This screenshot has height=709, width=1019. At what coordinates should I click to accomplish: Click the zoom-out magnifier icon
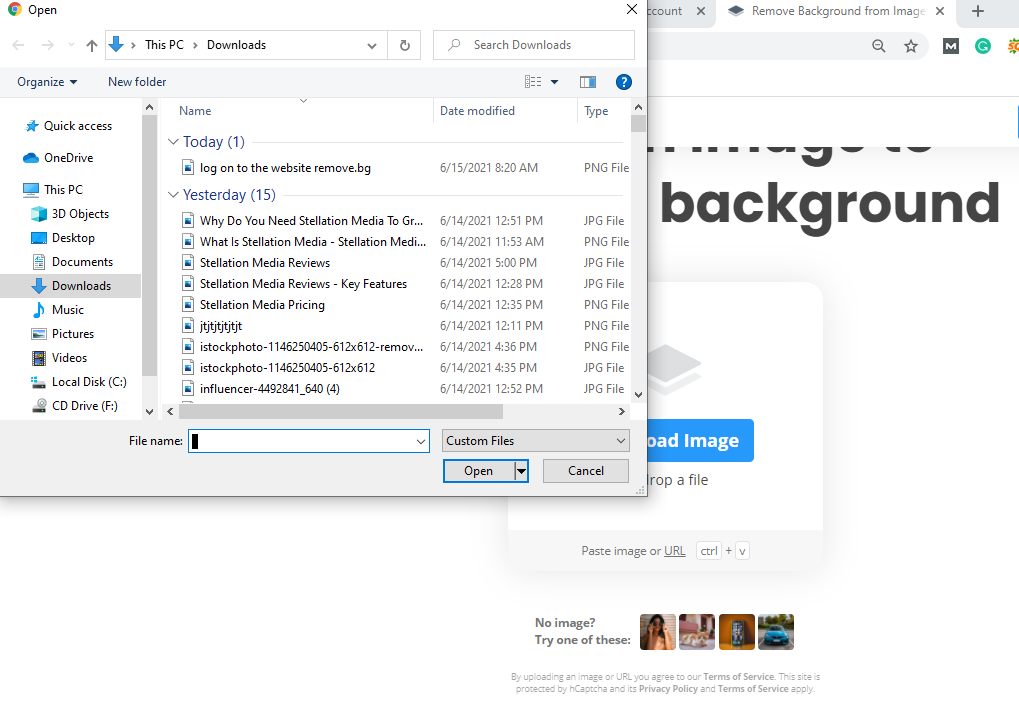coord(878,46)
